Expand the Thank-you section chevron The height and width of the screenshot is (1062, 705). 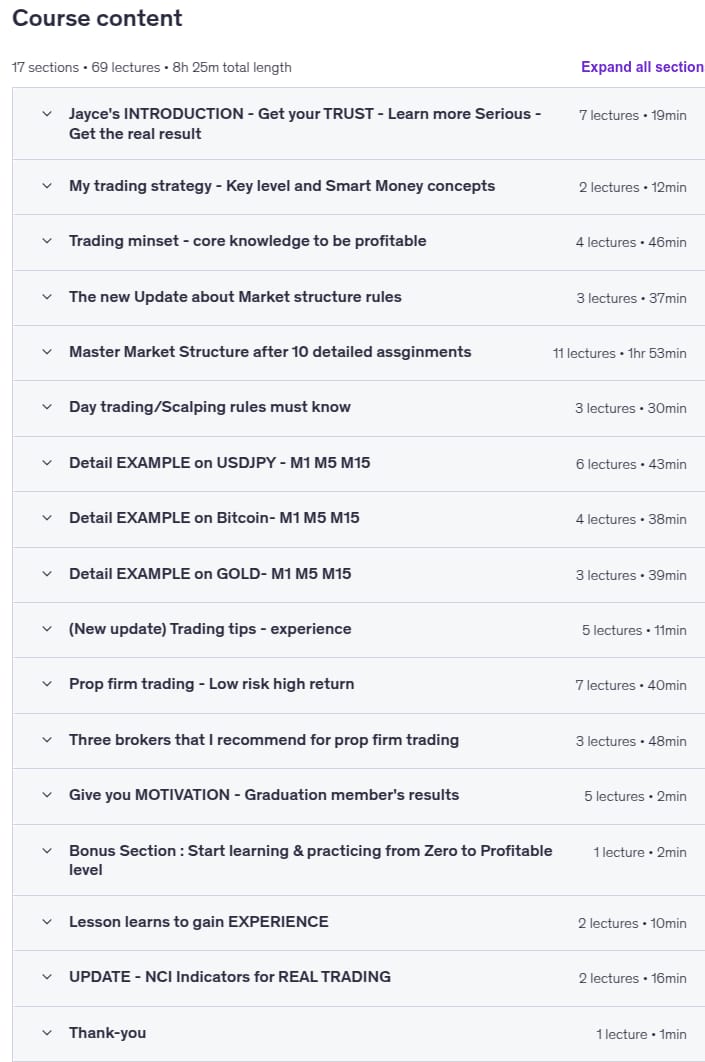click(47, 1033)
